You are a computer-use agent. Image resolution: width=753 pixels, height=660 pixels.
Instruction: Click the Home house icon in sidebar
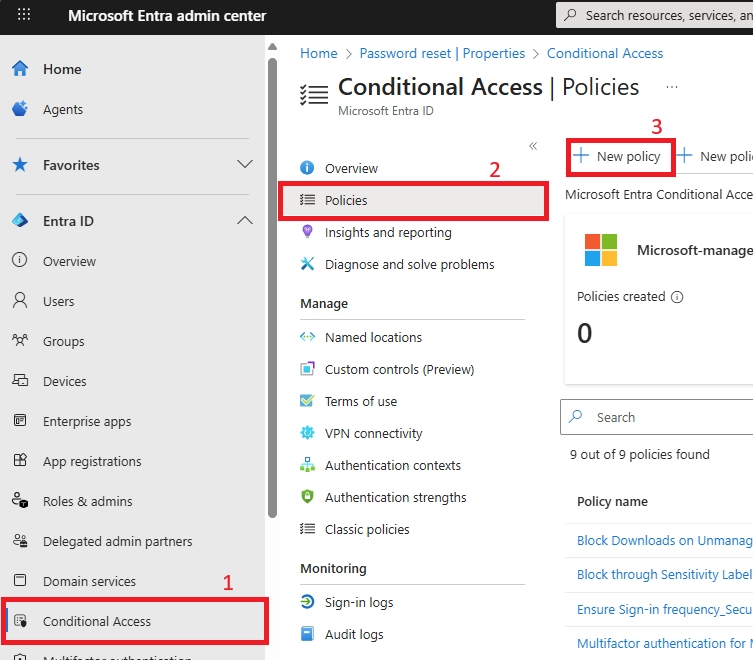tap(20, 68)
